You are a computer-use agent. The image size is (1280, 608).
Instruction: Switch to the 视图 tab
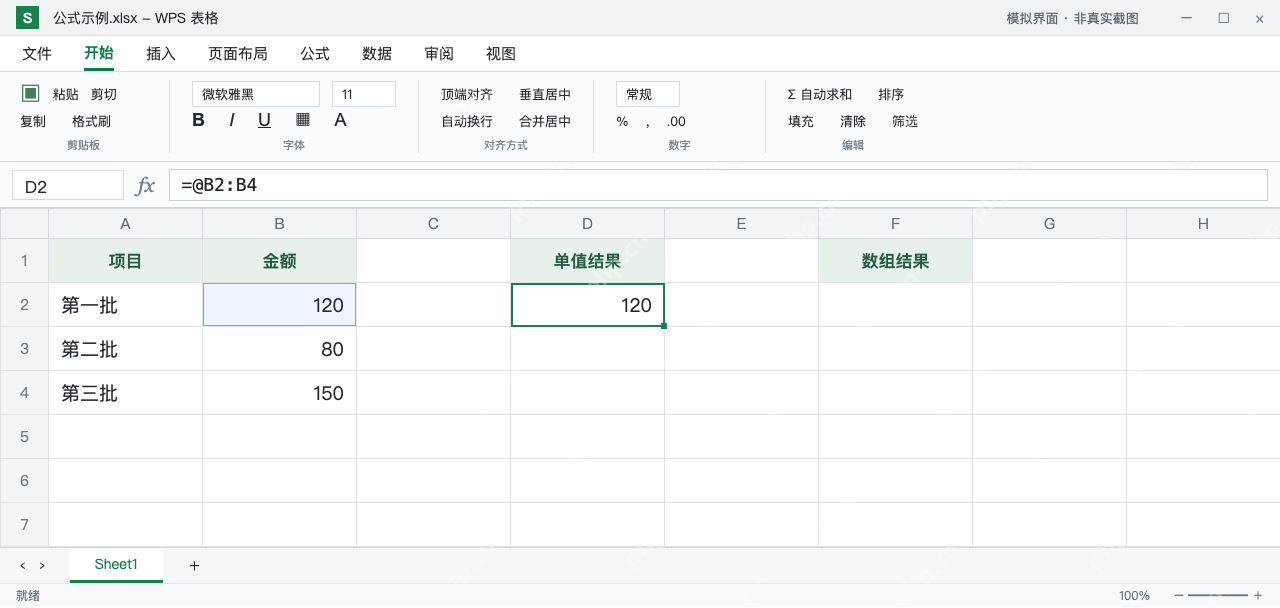[x=501, y=54]
